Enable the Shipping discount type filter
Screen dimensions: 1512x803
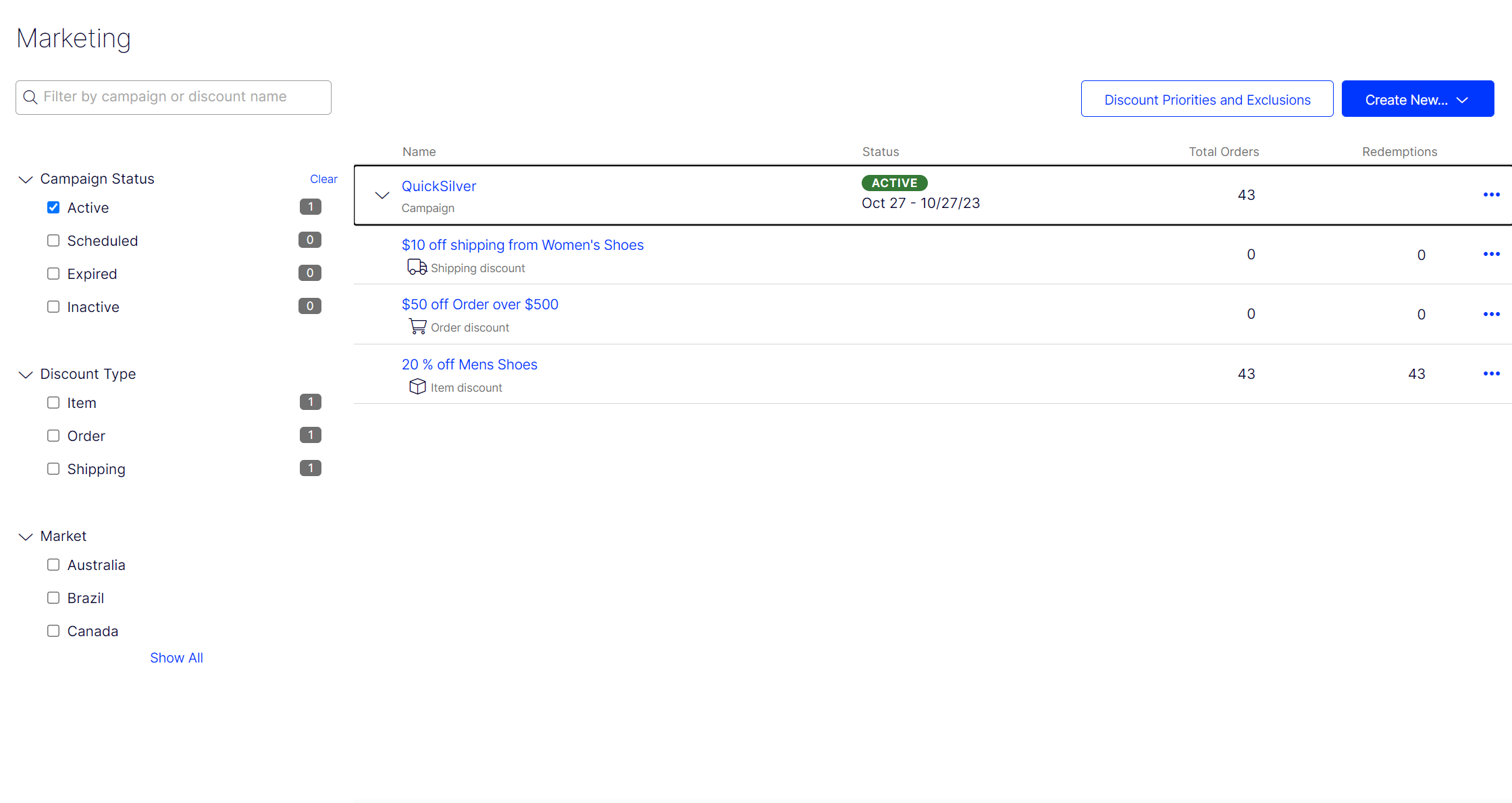tap(53, 469)
